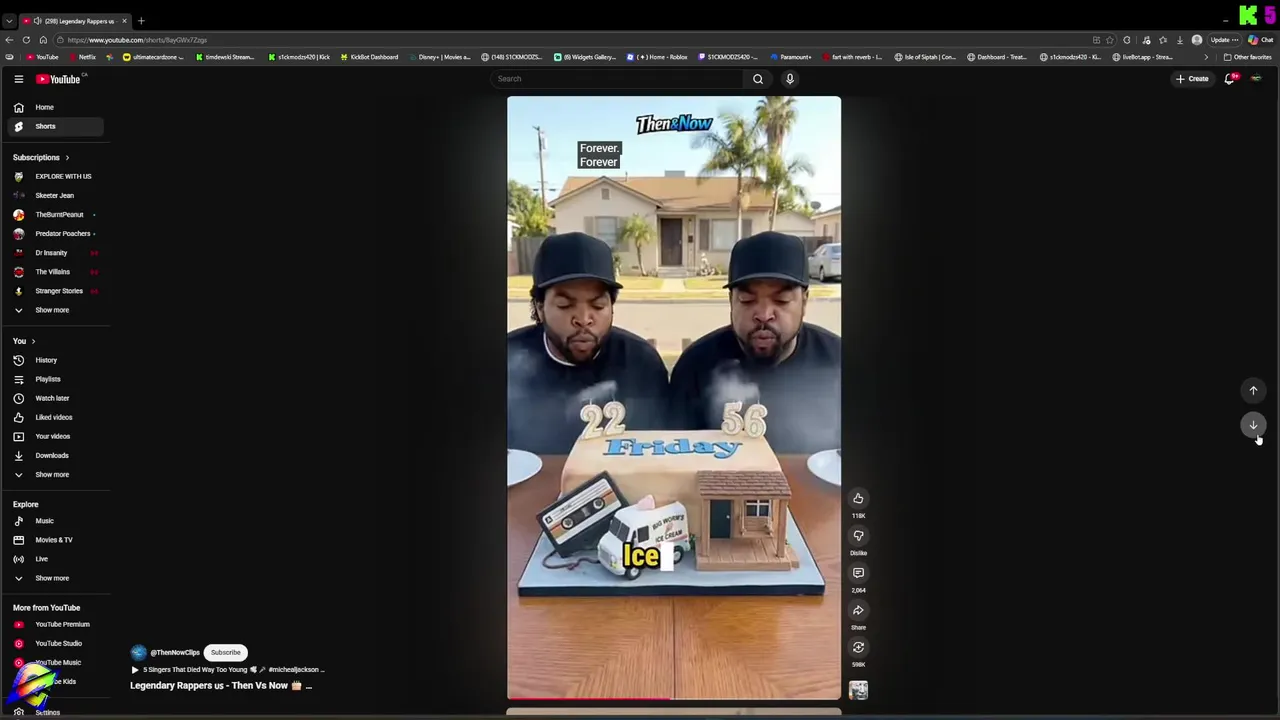Open Predator Poachers channel
Image resolution: width=1280 pixels, height=720 pixels.
(x=56, y=233)
